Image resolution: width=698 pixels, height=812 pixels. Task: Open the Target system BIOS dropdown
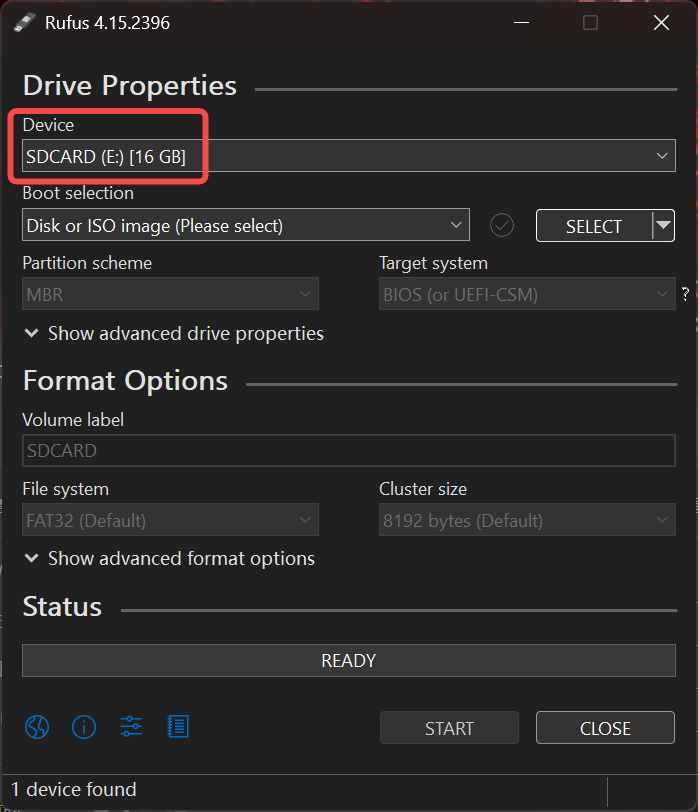click(x=527, y=294)
